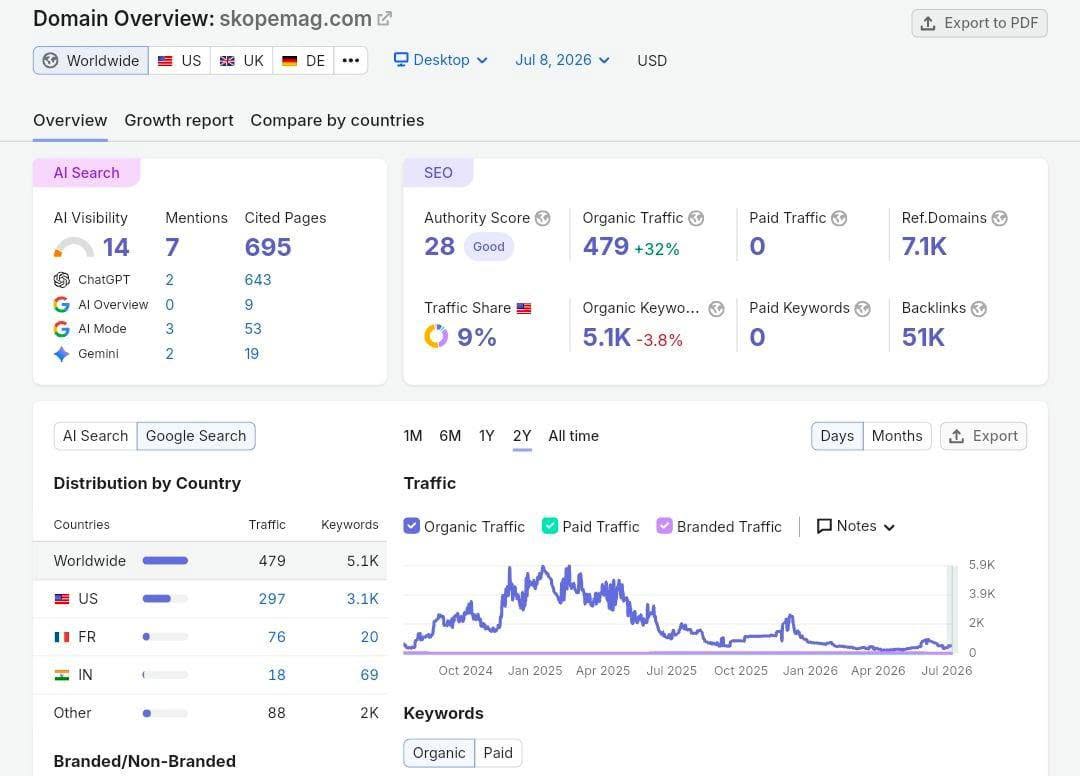Uncheck the Branded Traffic checkbox
Image resolution: width=1080 pixels, height=776 pixels.
(664, 526)
